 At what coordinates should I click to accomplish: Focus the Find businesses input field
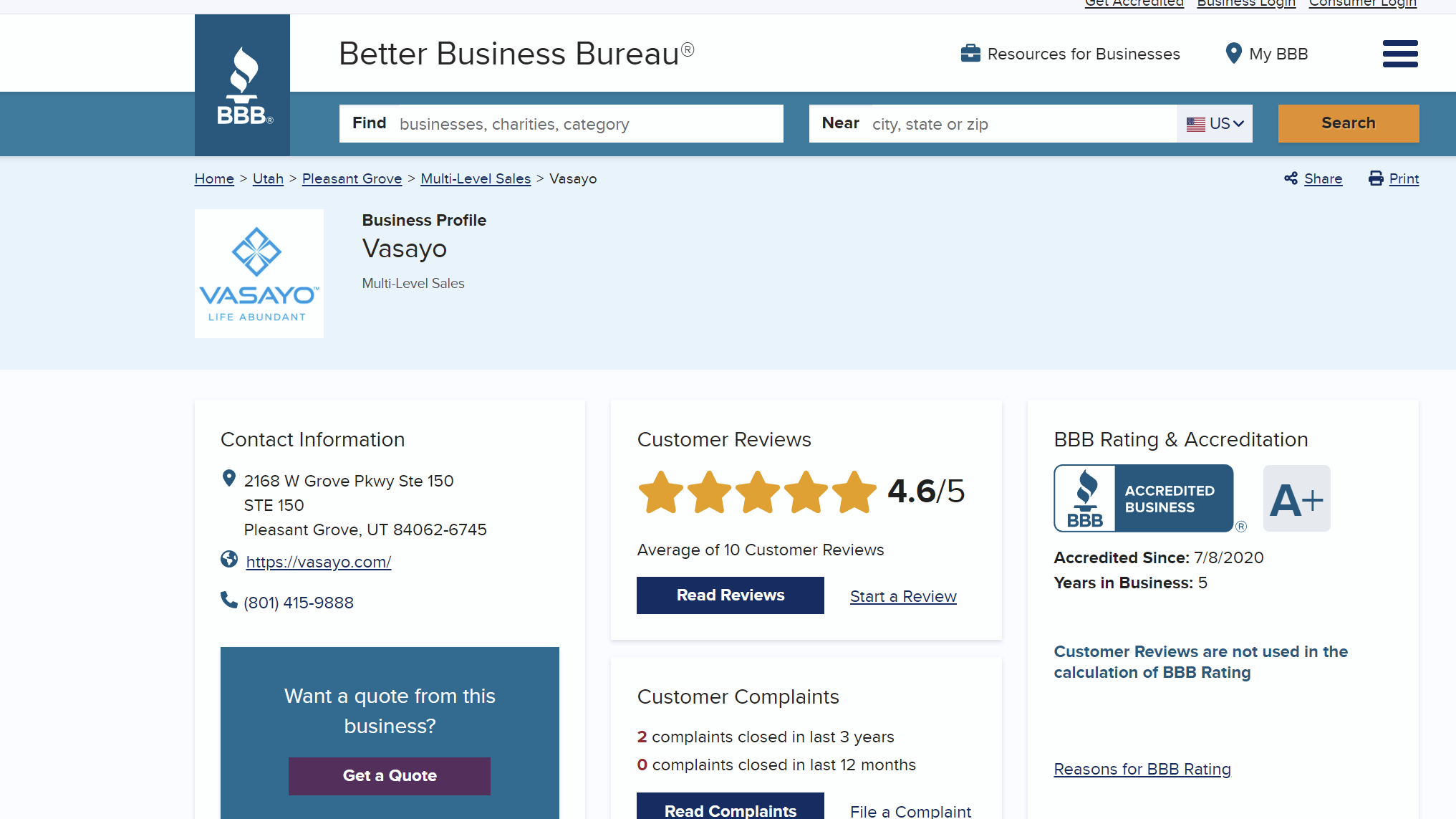pyautogui.click(x=561, y=124)
